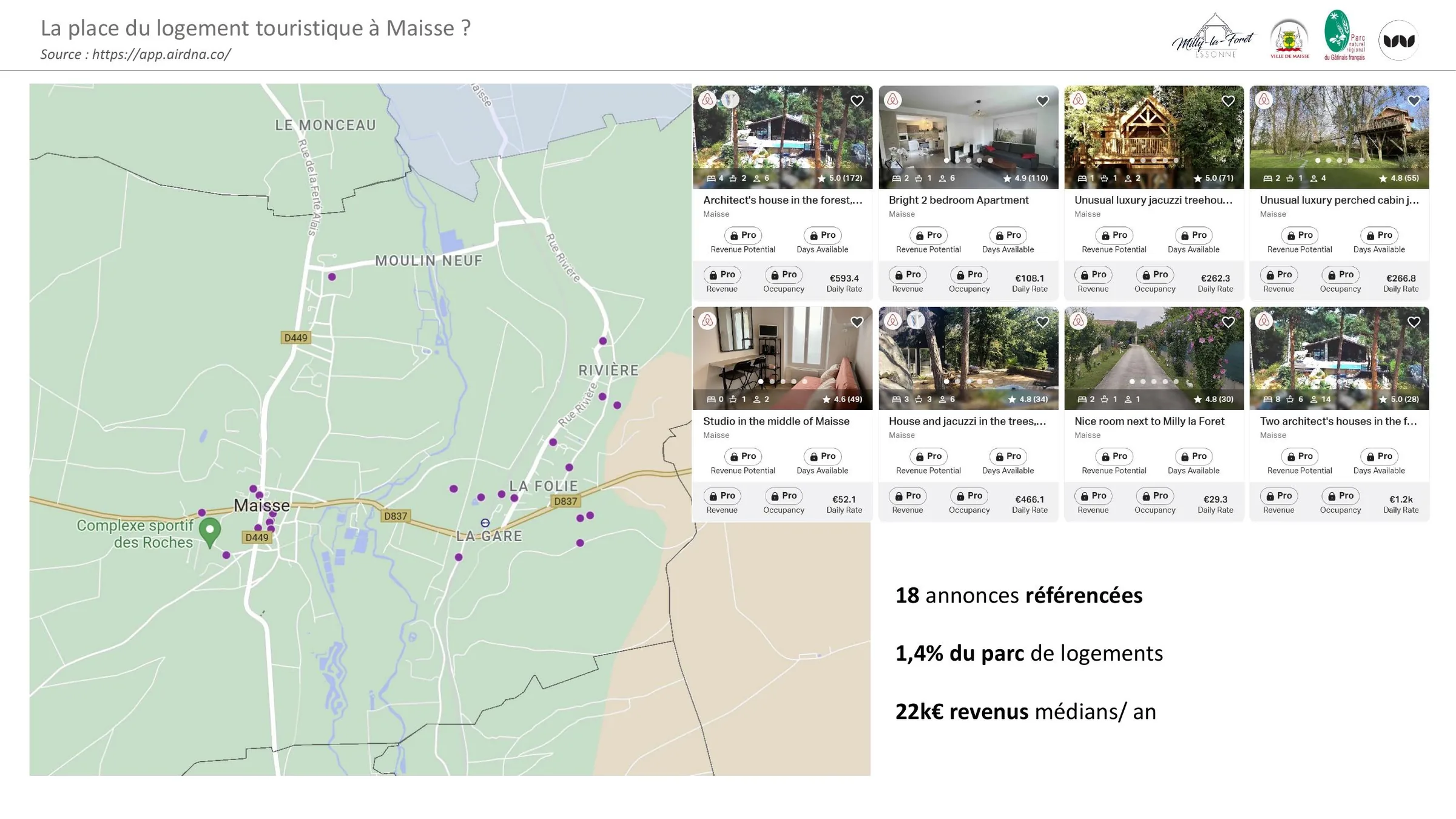Click Airbnb badge on Two architect's houses card

click(x=1264, y=320)
